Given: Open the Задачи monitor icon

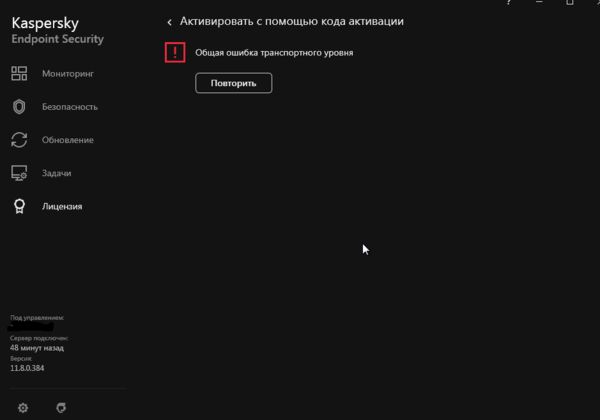Looking at the screenshot, I should point(19,173).
